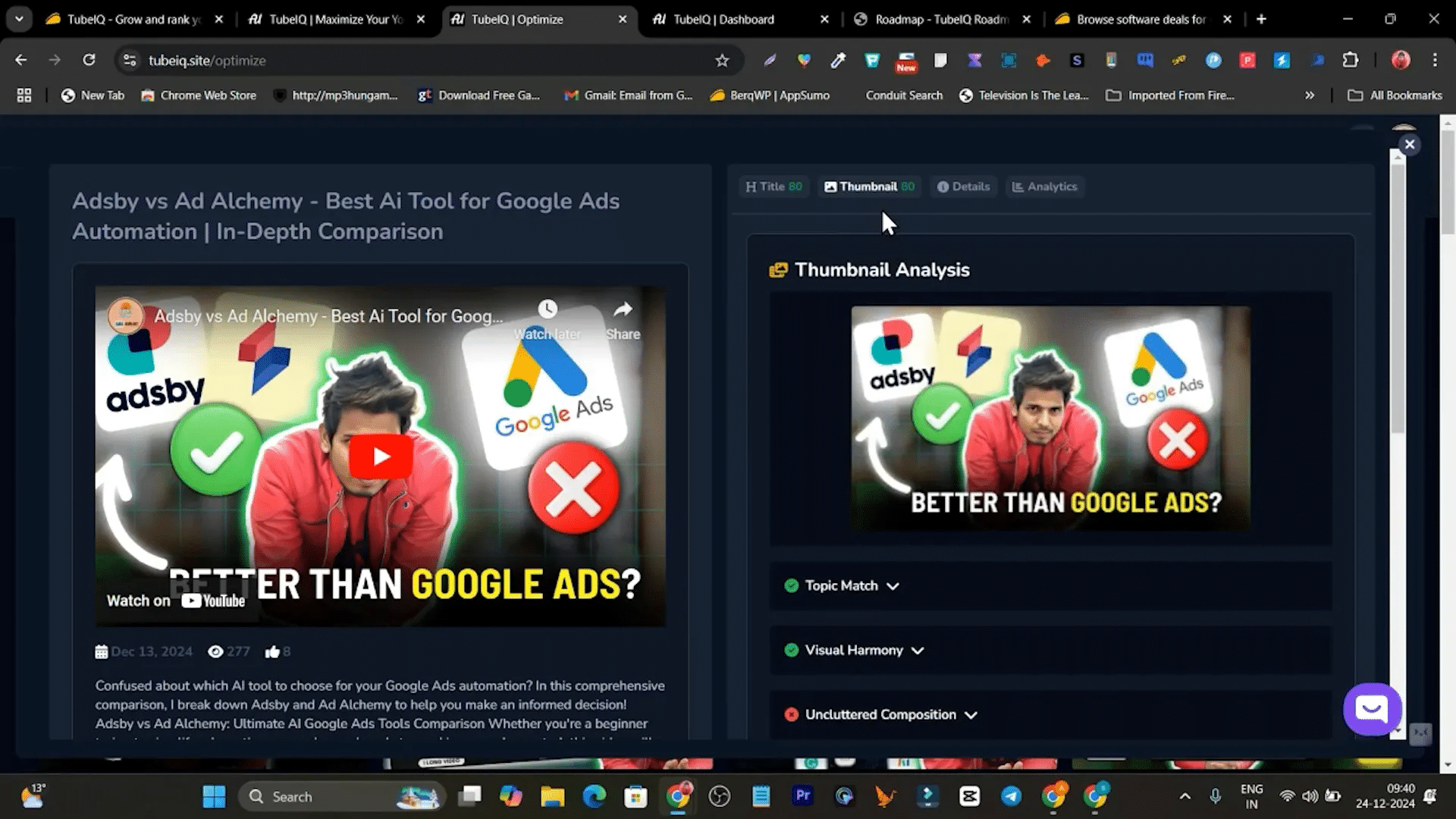Switch to the Title tab
Screen dimensions: 1456x819
pyautogui.click(x=773, y=187)
